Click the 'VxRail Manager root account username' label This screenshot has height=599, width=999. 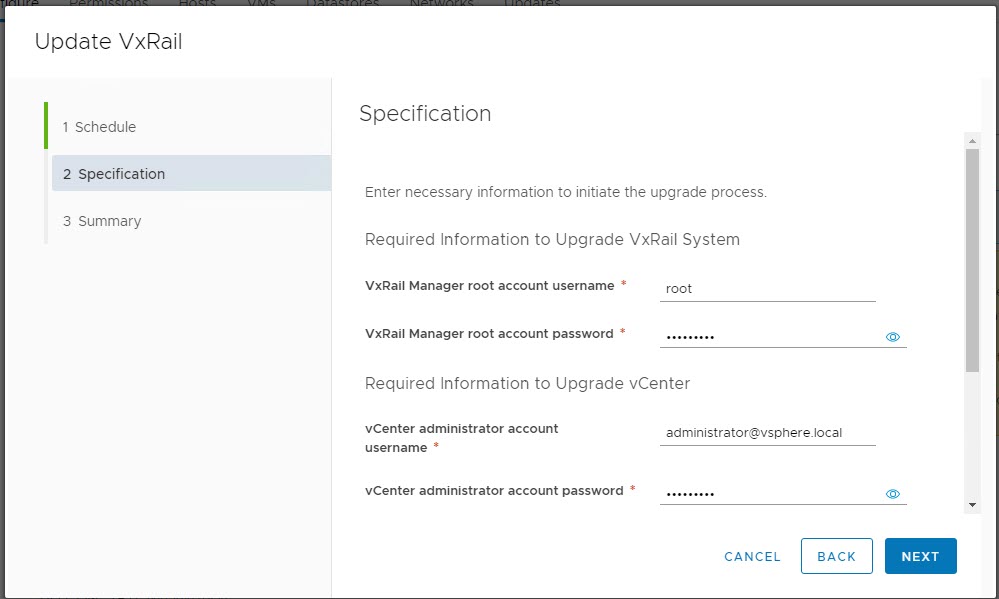click(489, 285)
